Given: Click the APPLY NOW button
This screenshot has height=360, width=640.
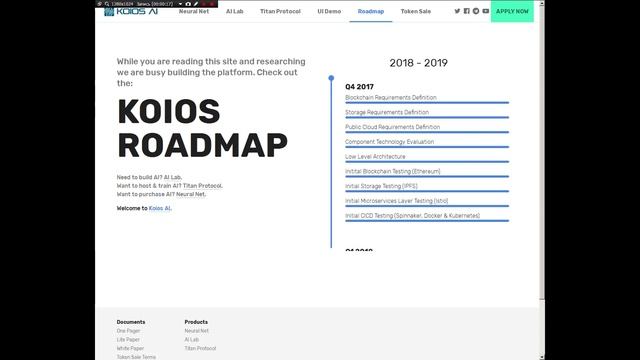Looking at the screenshot, I should point(512,11).
